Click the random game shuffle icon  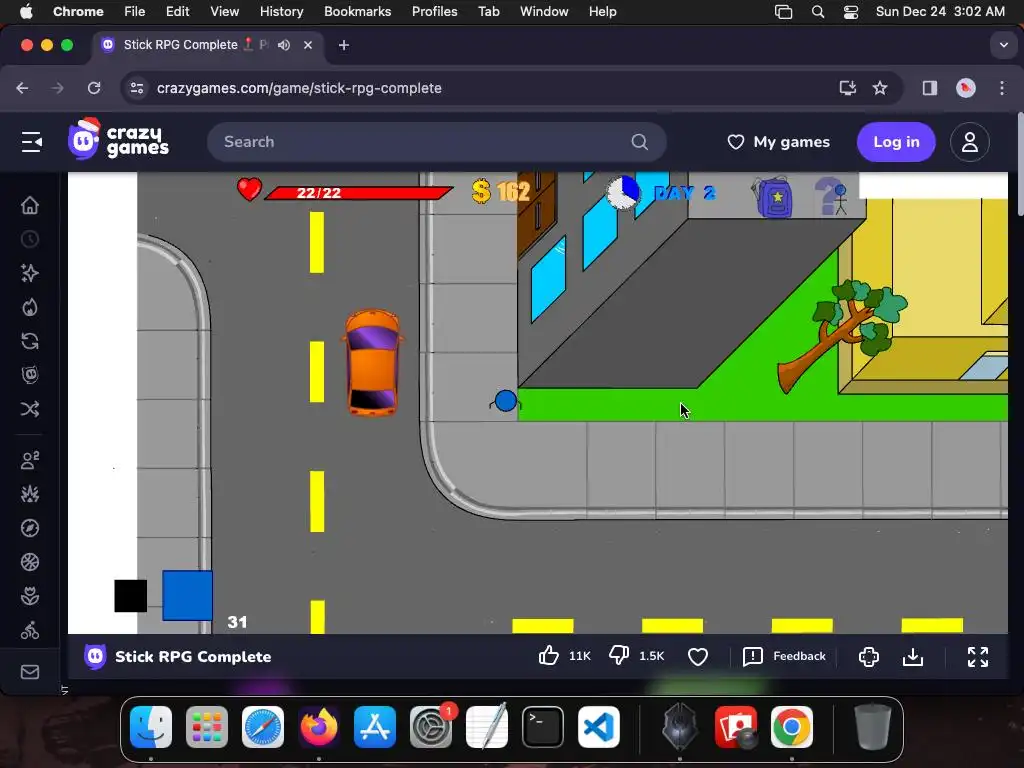30,409
